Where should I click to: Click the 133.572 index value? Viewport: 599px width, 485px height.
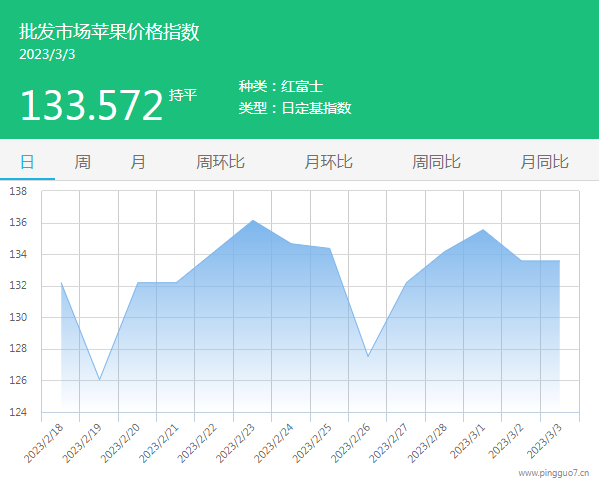[92, 105]
